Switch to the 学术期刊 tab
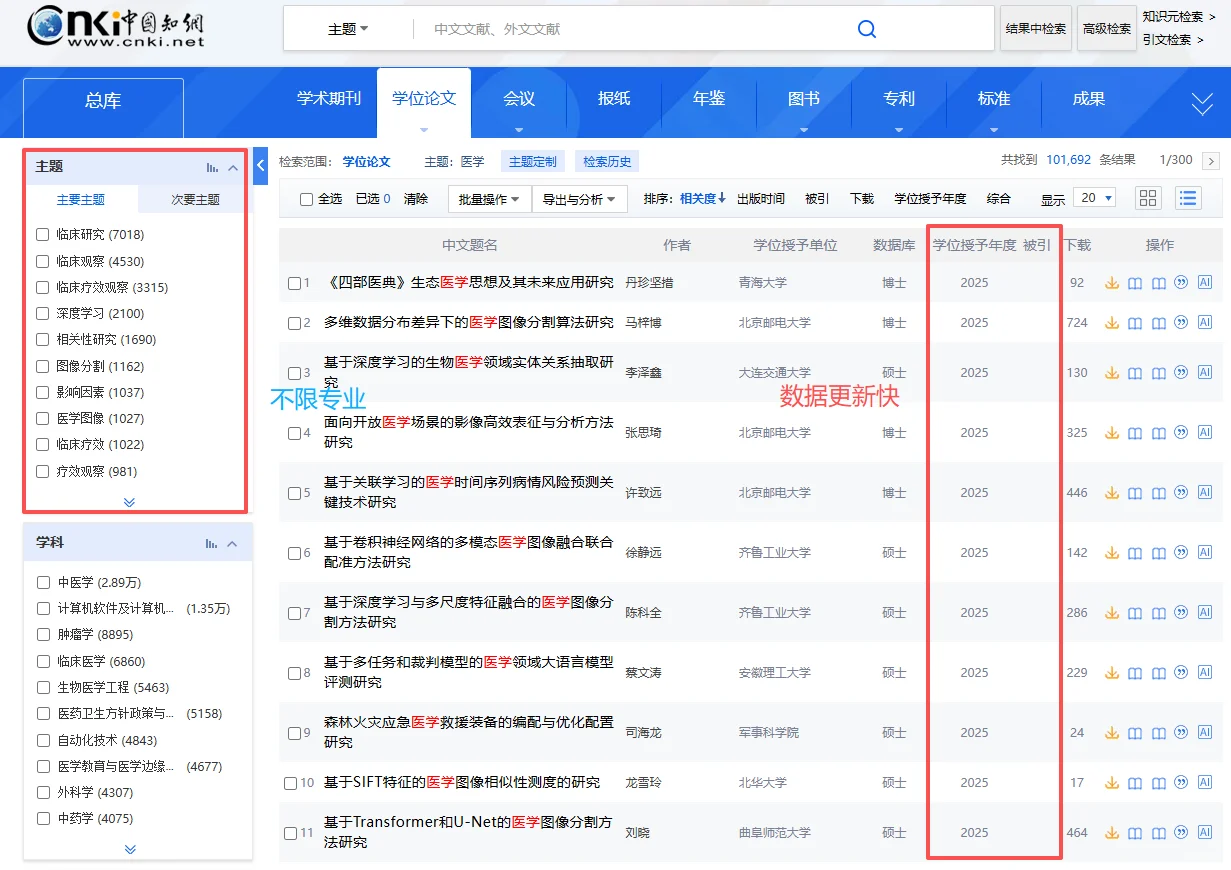Viewport: 1231px width, 870px height. pyautogui.click(x=329, y=99)
